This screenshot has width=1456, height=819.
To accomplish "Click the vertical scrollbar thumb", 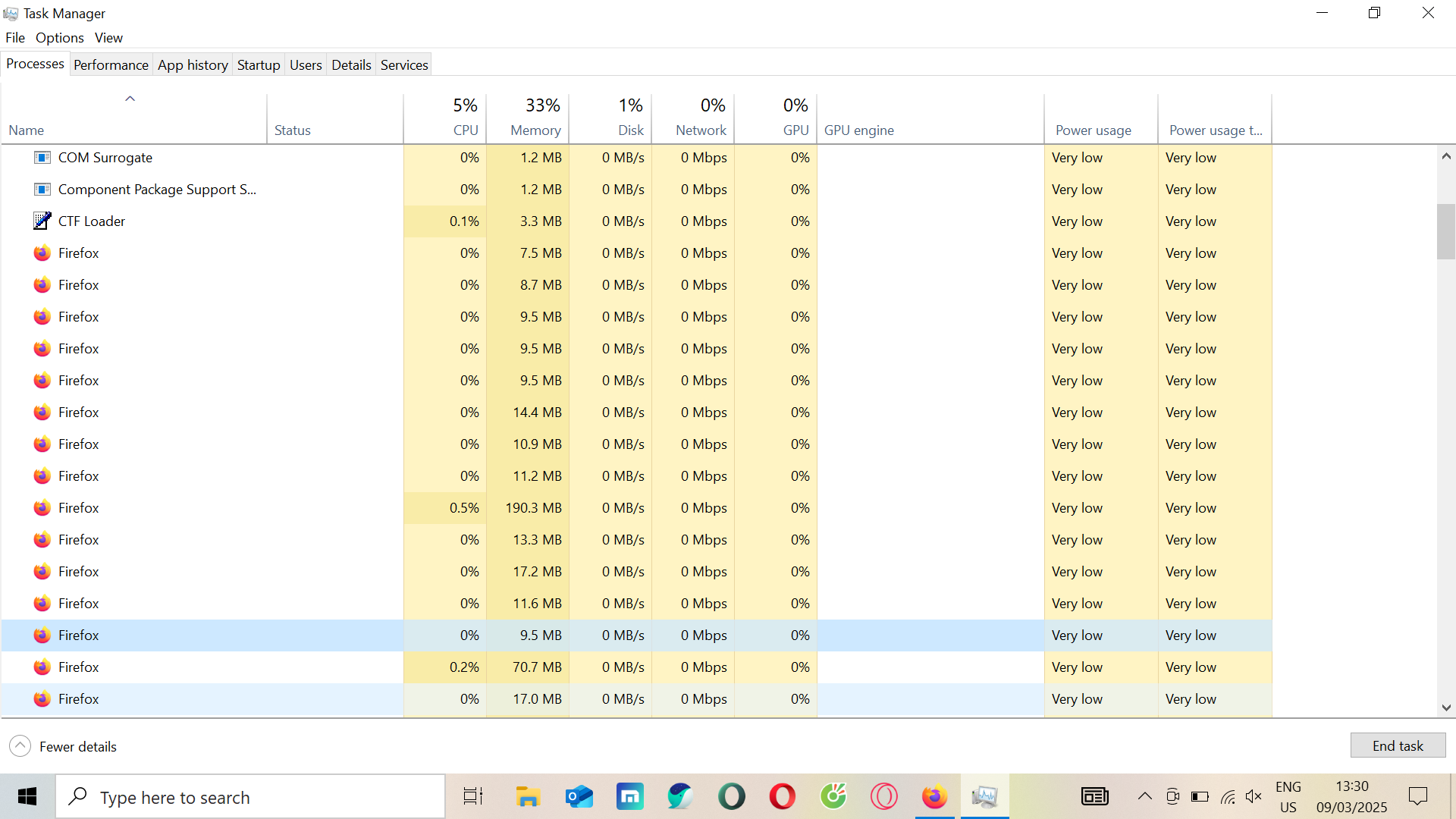I will point(1446,231).
